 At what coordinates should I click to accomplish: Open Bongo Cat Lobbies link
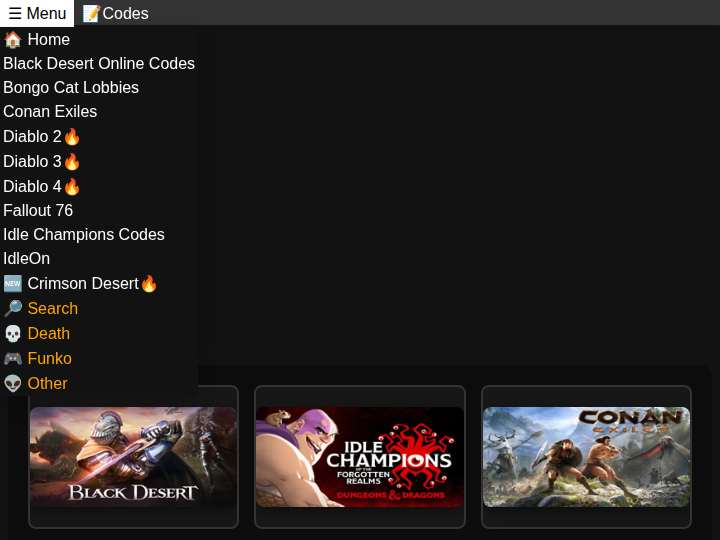coord(71,88)
